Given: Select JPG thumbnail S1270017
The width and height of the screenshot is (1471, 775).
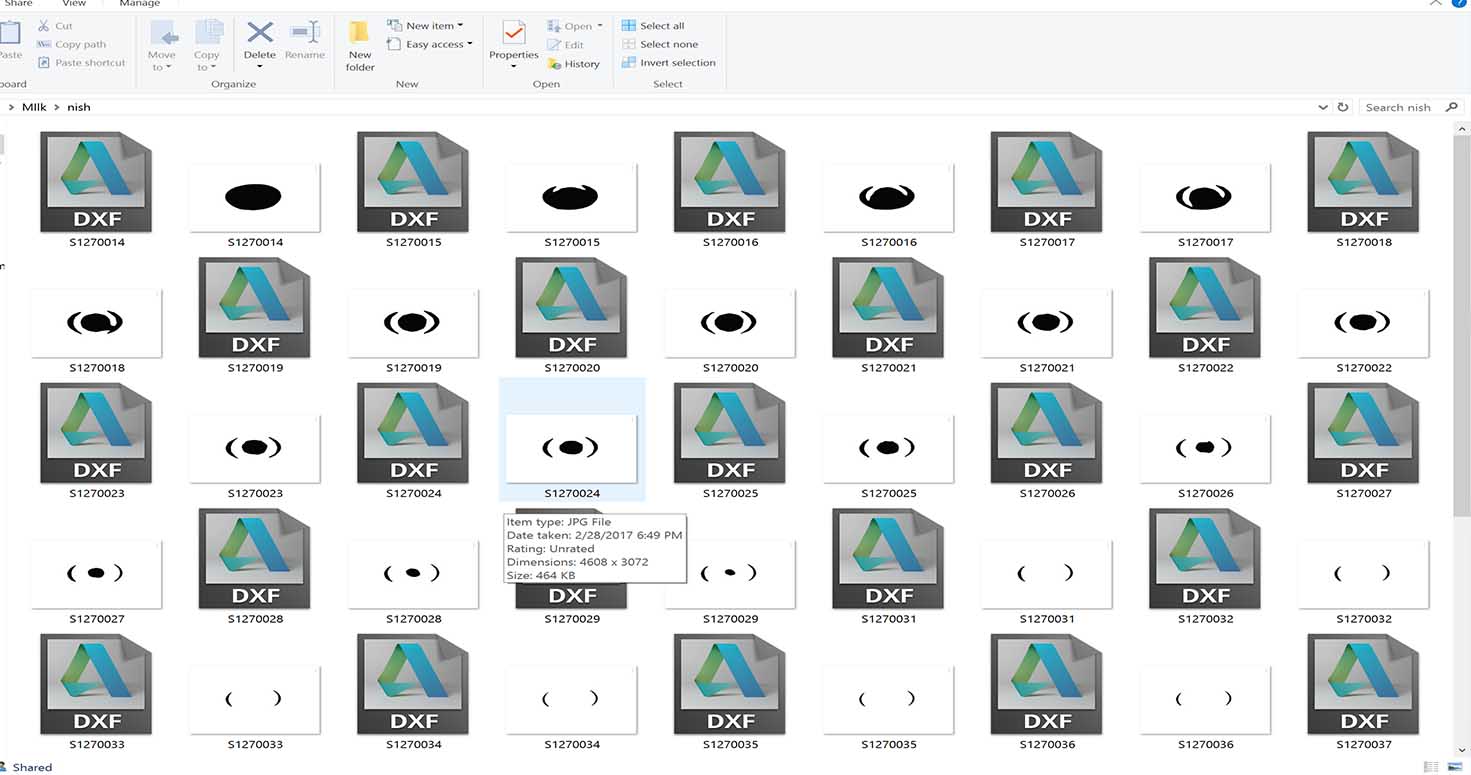Looking at the screenshot, I should click(x=1205, y=197).
